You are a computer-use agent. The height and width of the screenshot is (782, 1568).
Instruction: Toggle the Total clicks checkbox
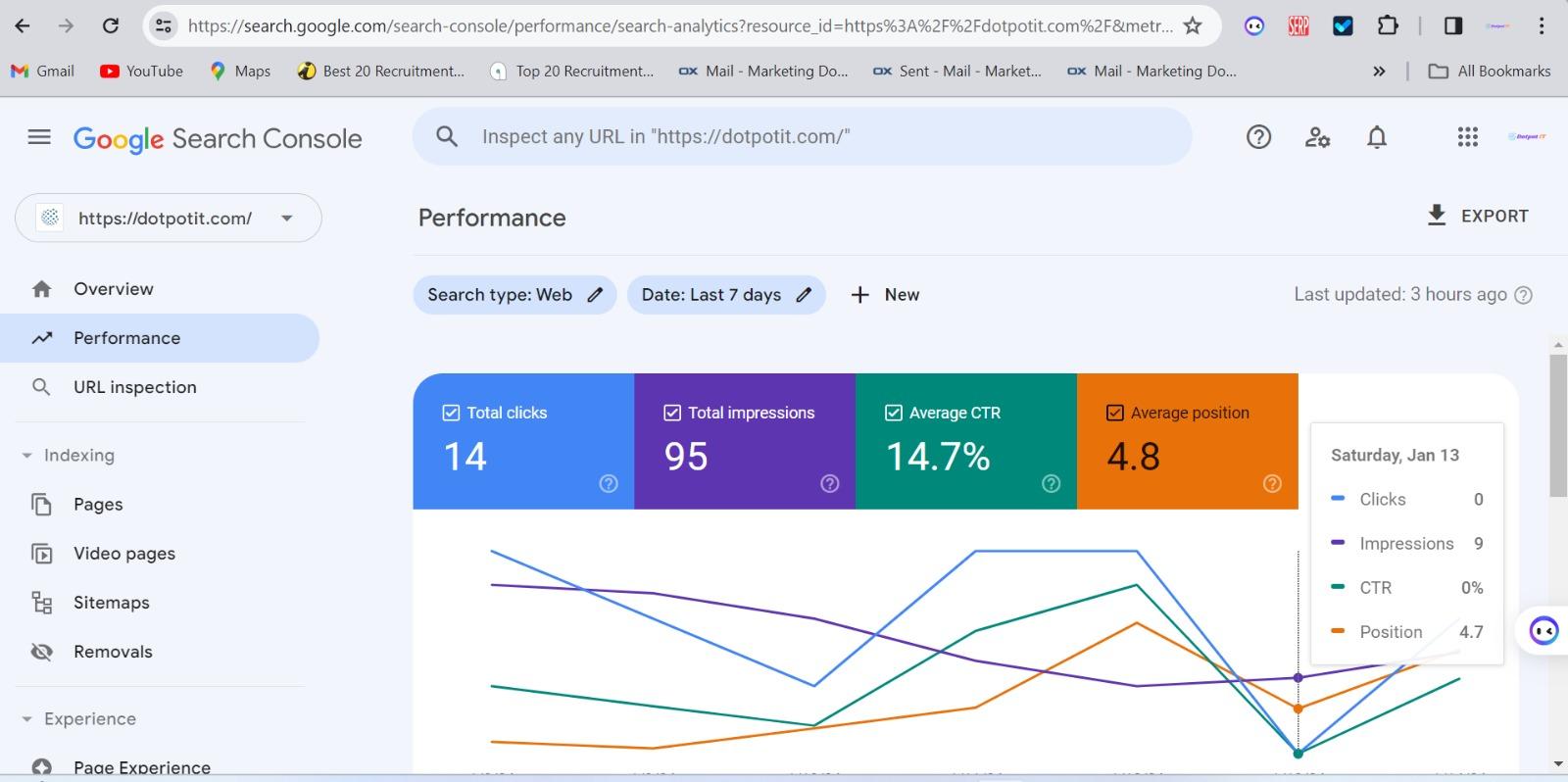tap(451, 413)
